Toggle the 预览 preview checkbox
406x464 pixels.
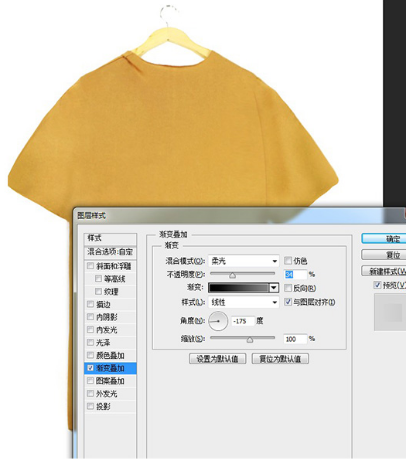point(377,285)
